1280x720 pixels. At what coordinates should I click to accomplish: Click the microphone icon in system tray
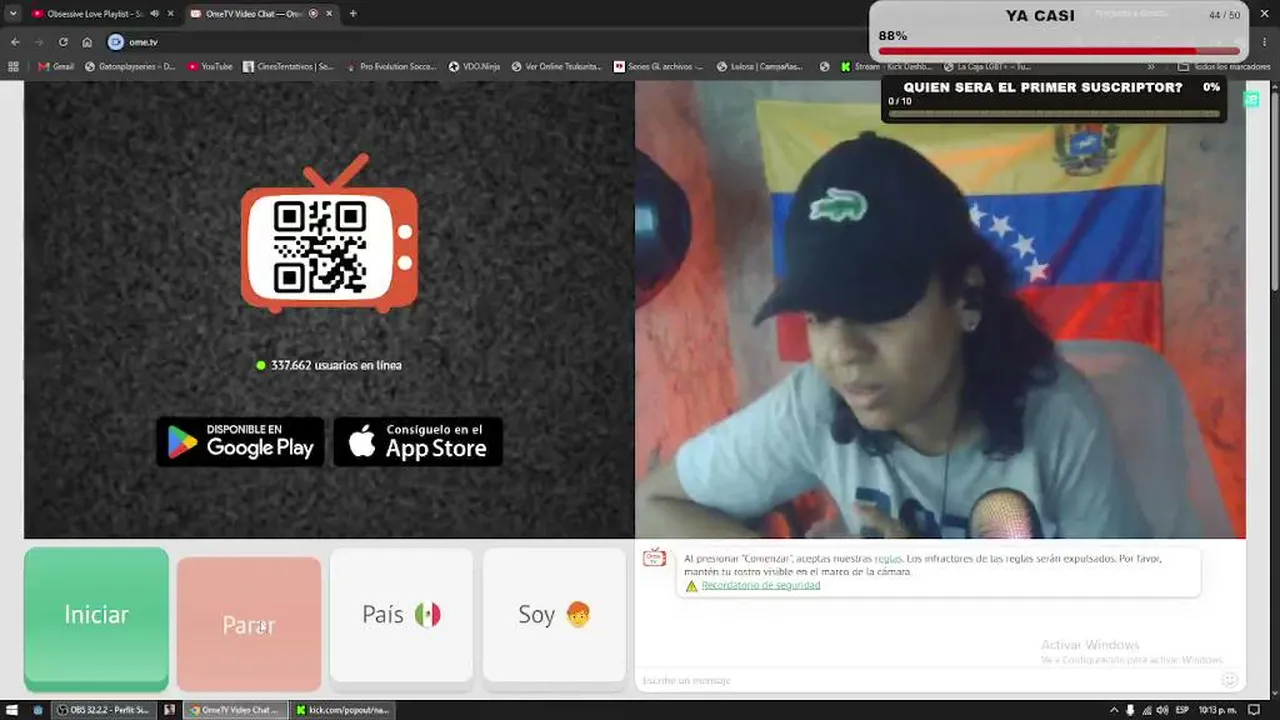(x=1130, y=710)
